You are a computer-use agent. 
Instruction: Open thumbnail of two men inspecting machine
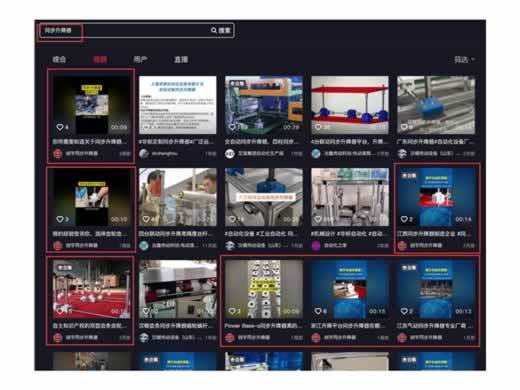click(178, 197)
